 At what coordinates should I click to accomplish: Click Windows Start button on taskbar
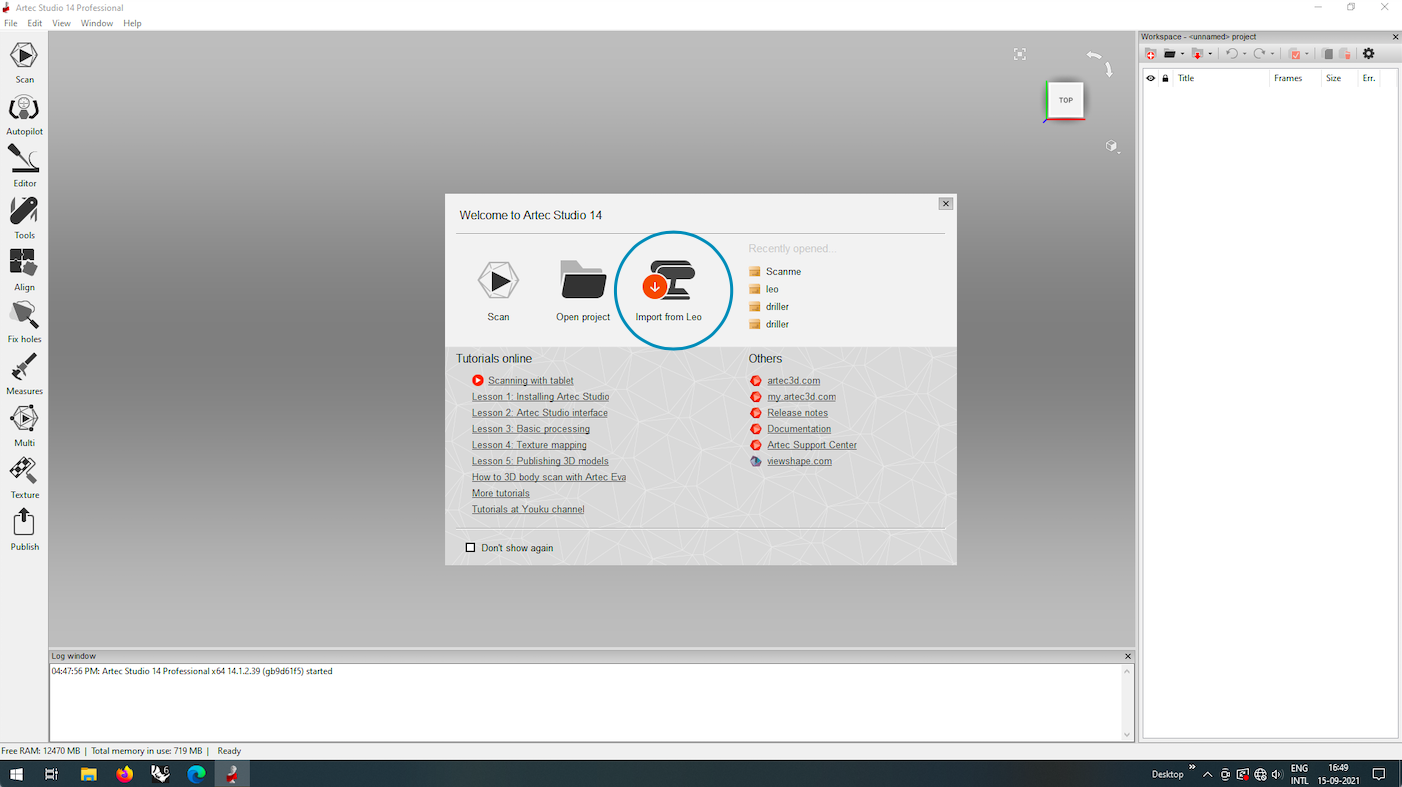(16, 774)
